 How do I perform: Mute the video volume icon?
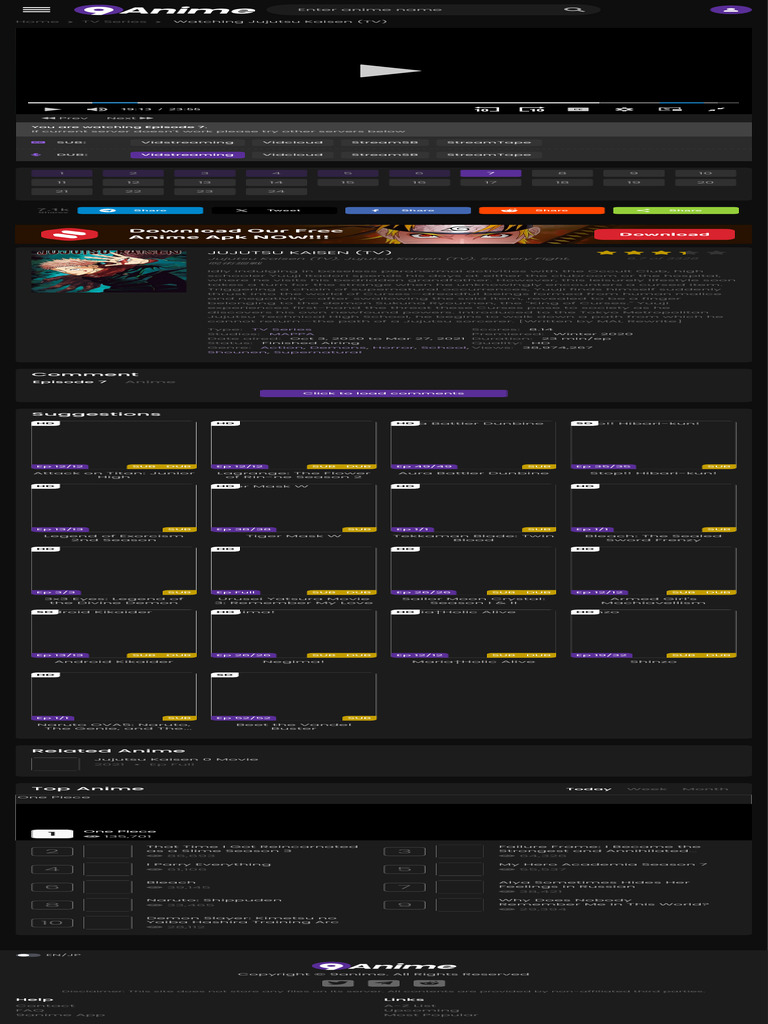click(x=97, y=109)
